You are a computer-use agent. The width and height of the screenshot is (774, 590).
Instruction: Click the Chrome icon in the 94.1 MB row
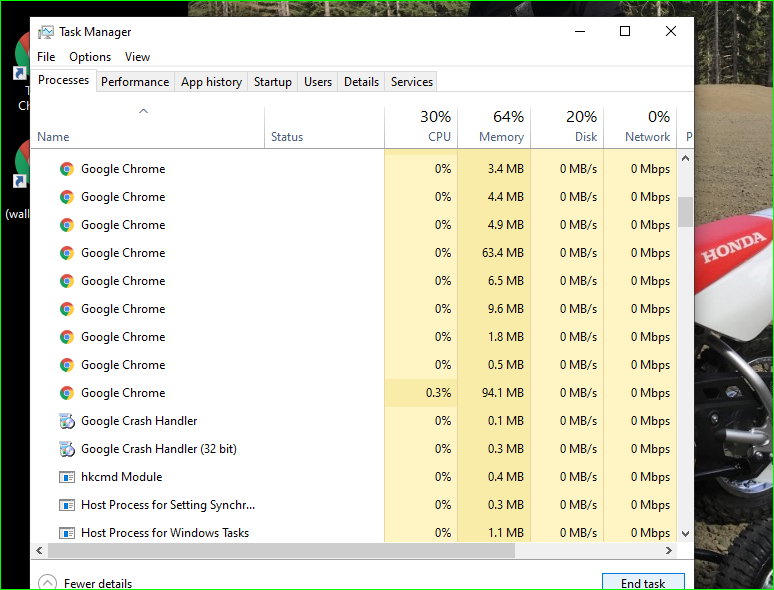(67, 393)
